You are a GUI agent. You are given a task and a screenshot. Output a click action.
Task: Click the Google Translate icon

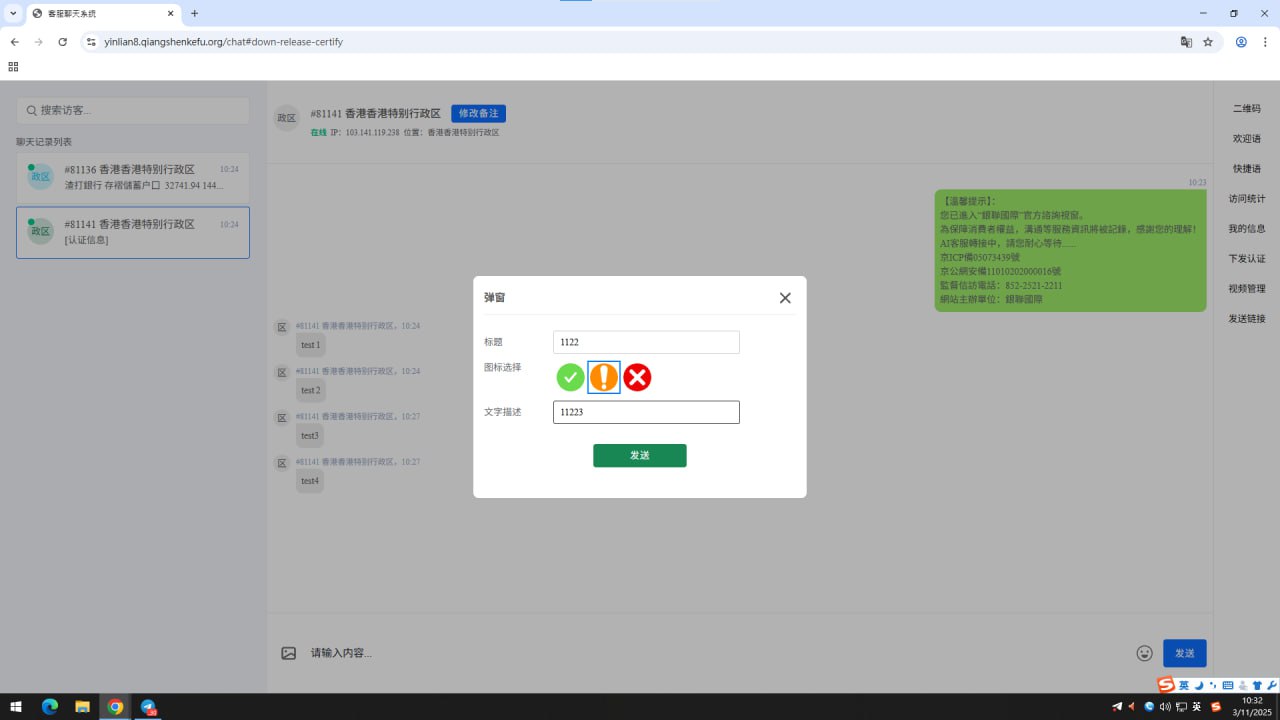[x=1186, y=42]
